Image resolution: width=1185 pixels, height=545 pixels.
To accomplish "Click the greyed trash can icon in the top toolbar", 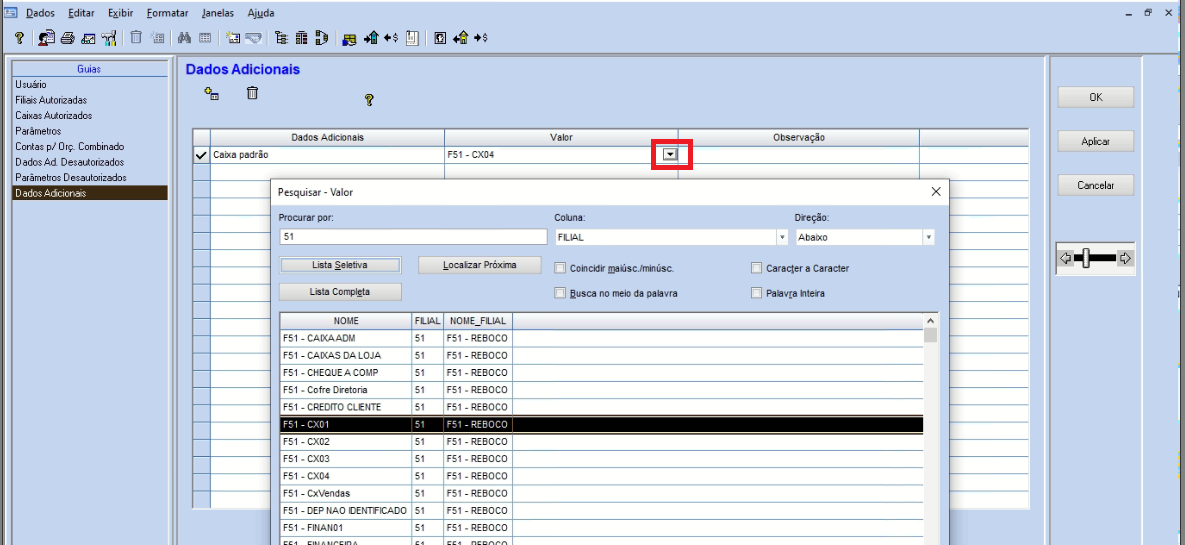I will coord(136,37).
